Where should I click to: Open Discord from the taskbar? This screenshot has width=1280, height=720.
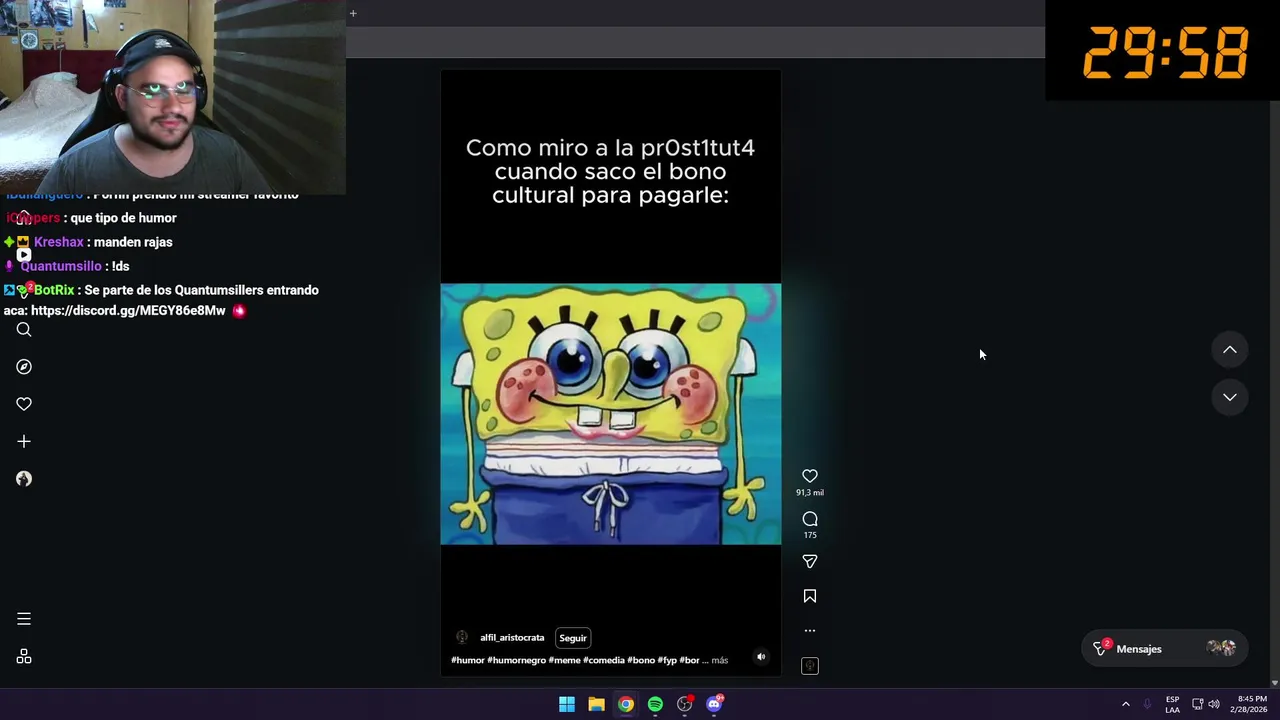[714, 704]
